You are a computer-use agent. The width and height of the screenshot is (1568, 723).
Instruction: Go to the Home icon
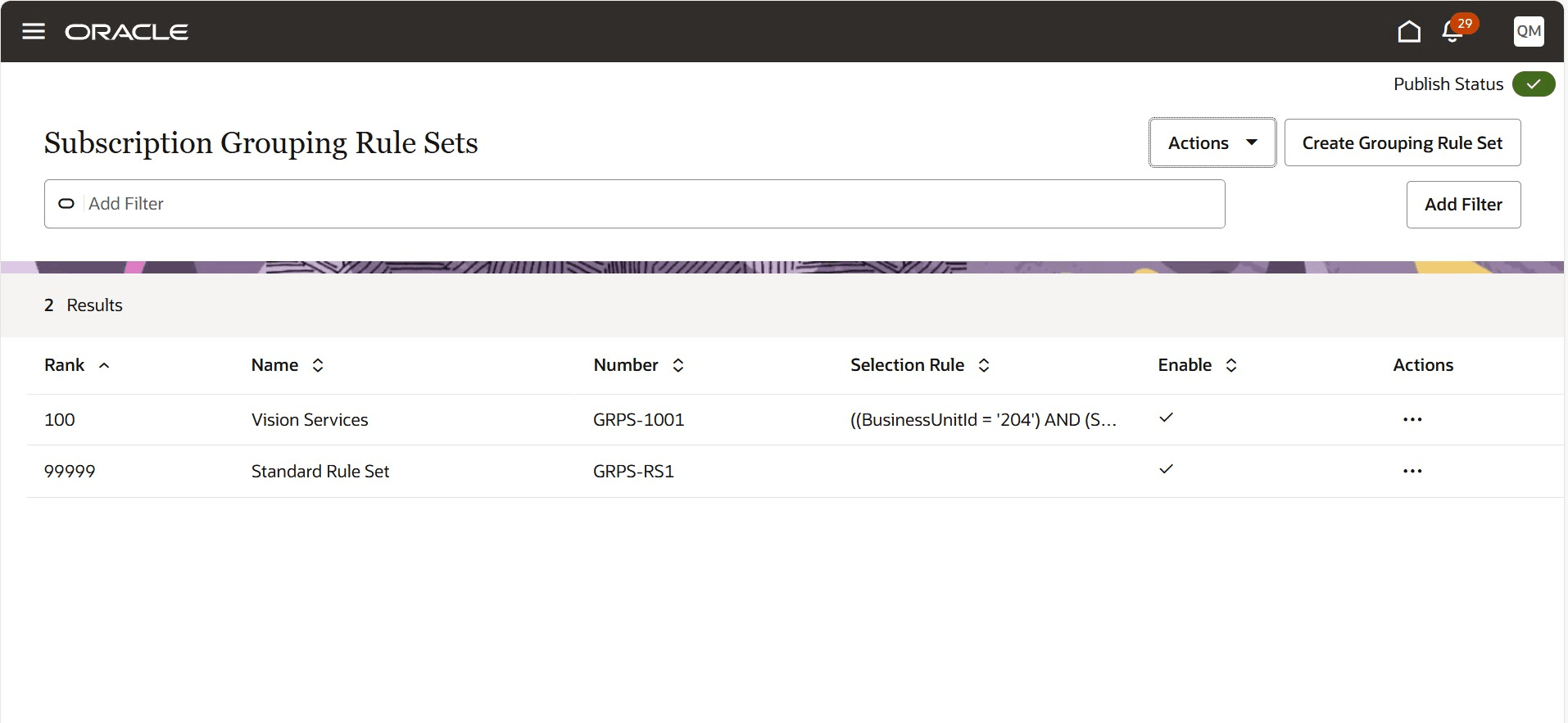point(1408,31)
